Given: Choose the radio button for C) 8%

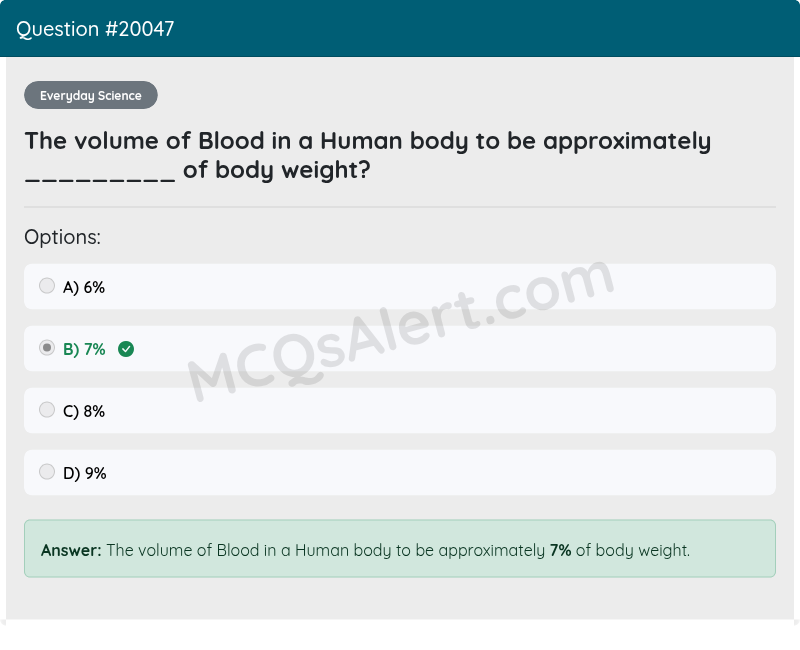Looking at the screenshot, I should tap(47, 411).
